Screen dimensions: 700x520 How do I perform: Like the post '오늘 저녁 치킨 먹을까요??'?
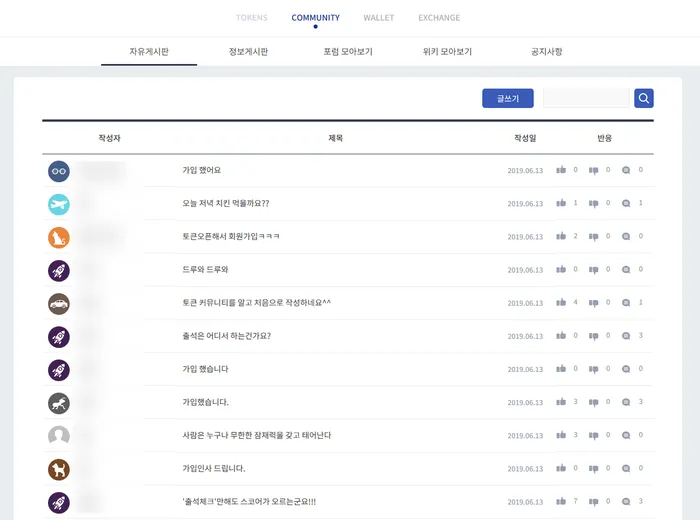coord(561,203)
